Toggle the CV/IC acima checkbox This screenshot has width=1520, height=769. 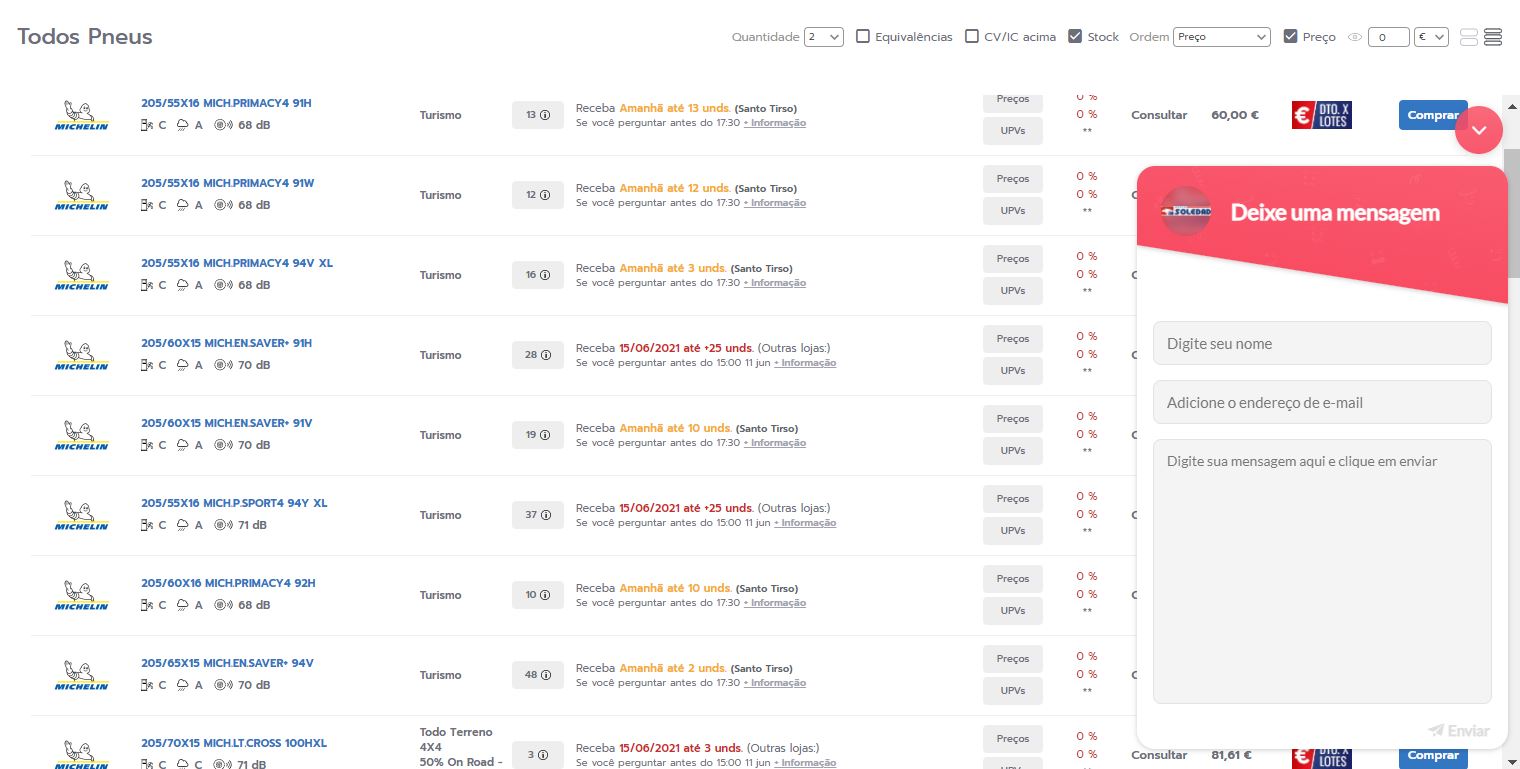click(x=972, y=37)
